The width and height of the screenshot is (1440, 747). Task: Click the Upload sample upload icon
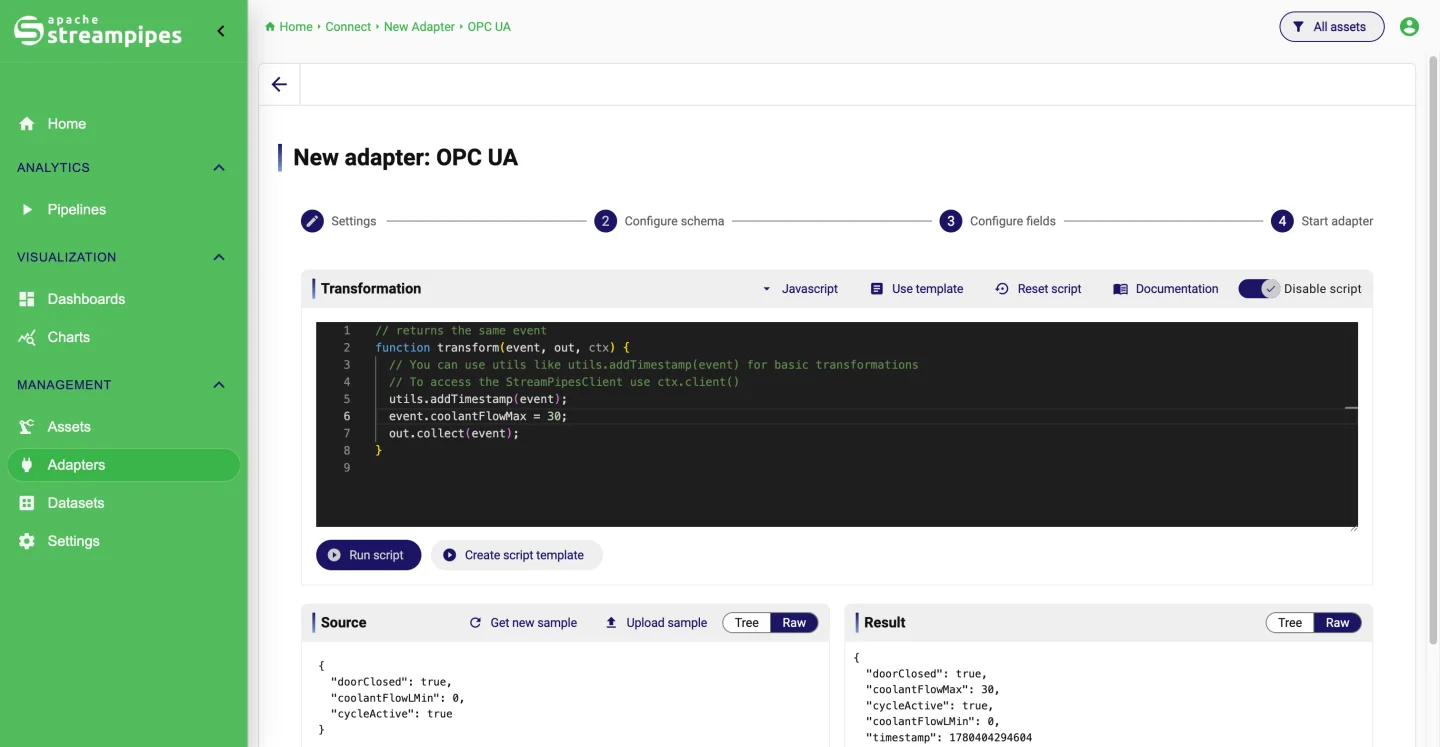611,623
